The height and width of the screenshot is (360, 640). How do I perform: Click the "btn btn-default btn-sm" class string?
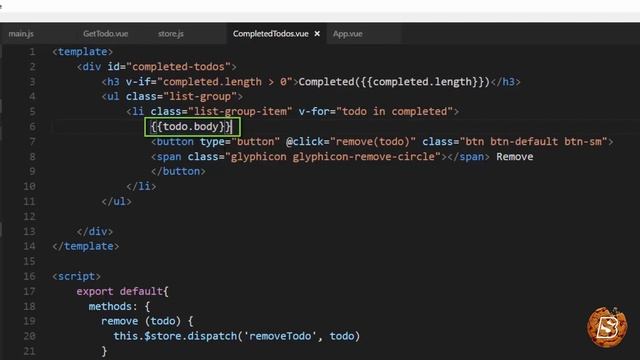click(533, 142)
